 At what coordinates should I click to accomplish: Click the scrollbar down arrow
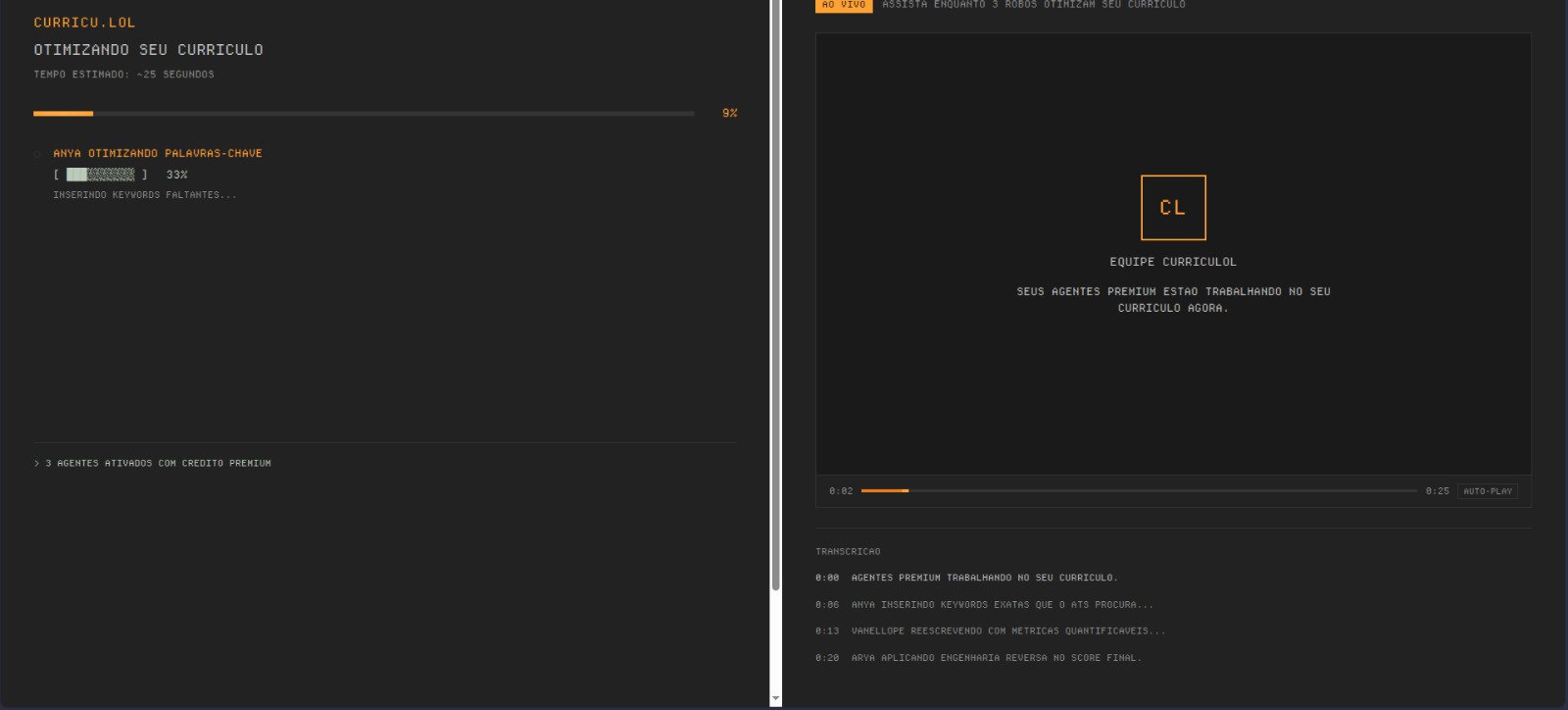click(776, 699)
